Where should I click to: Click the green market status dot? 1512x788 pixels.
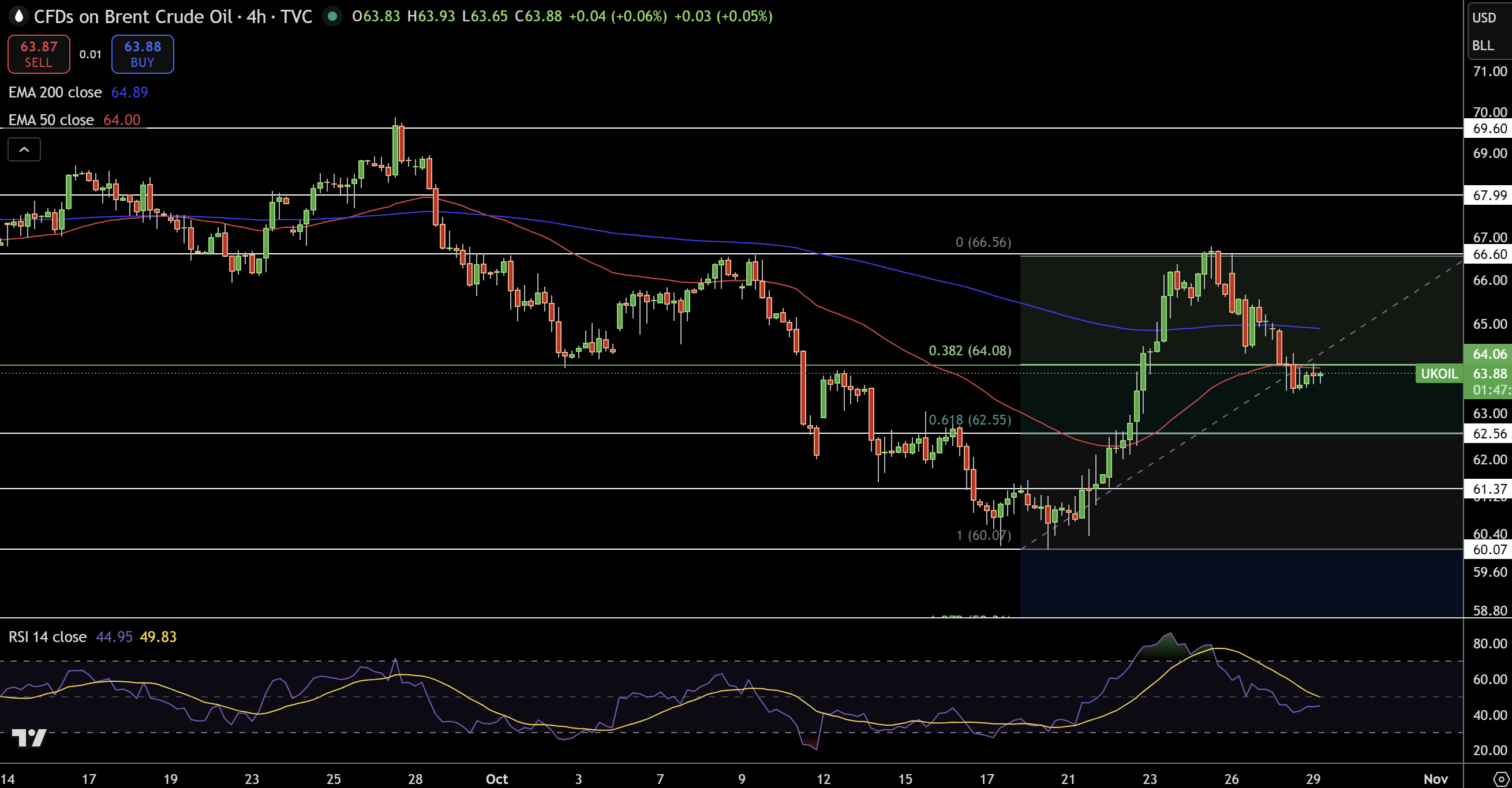(x=332, y=16)
